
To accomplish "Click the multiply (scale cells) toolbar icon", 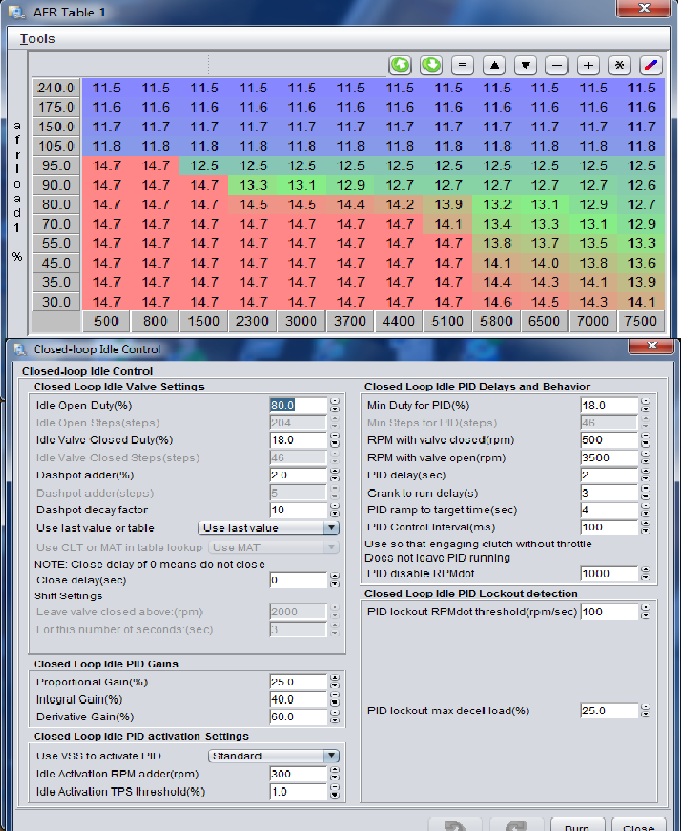I will click(620, 65).
